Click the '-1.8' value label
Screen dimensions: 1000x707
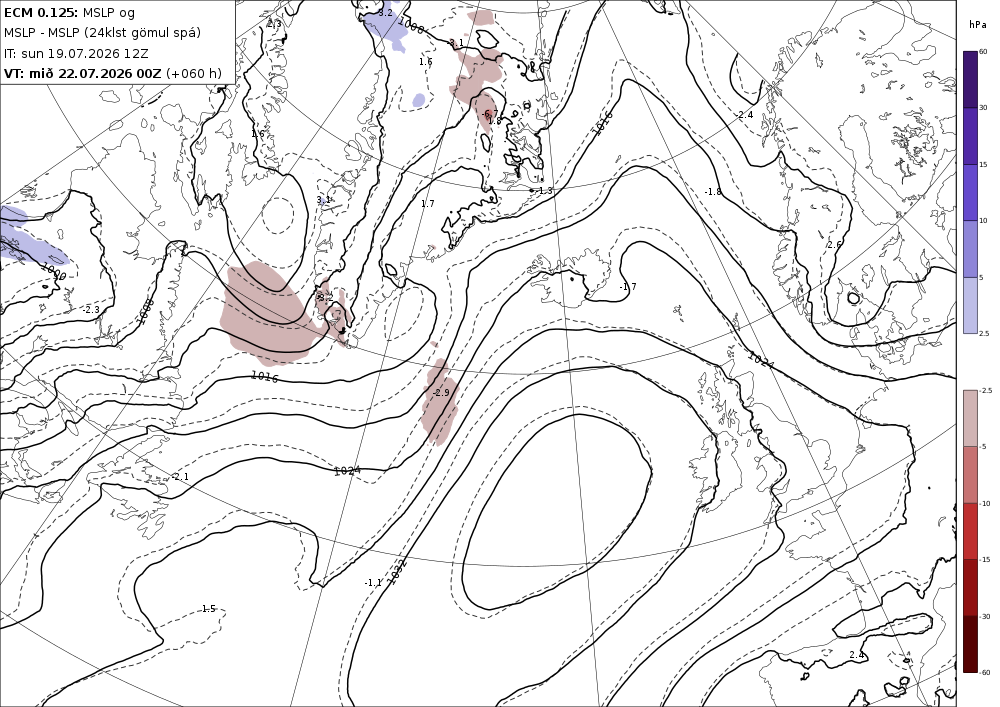[712, 192]
